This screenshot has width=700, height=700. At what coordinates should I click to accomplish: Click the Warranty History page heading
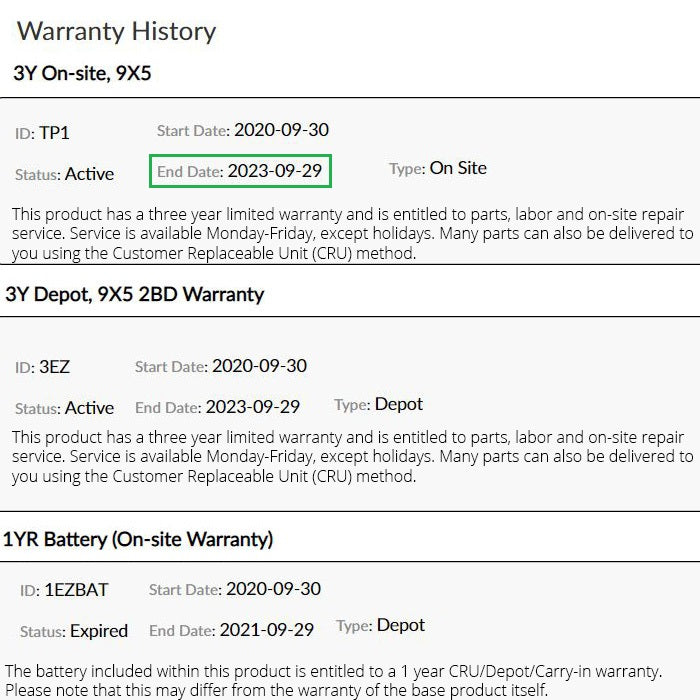point(116,31)
